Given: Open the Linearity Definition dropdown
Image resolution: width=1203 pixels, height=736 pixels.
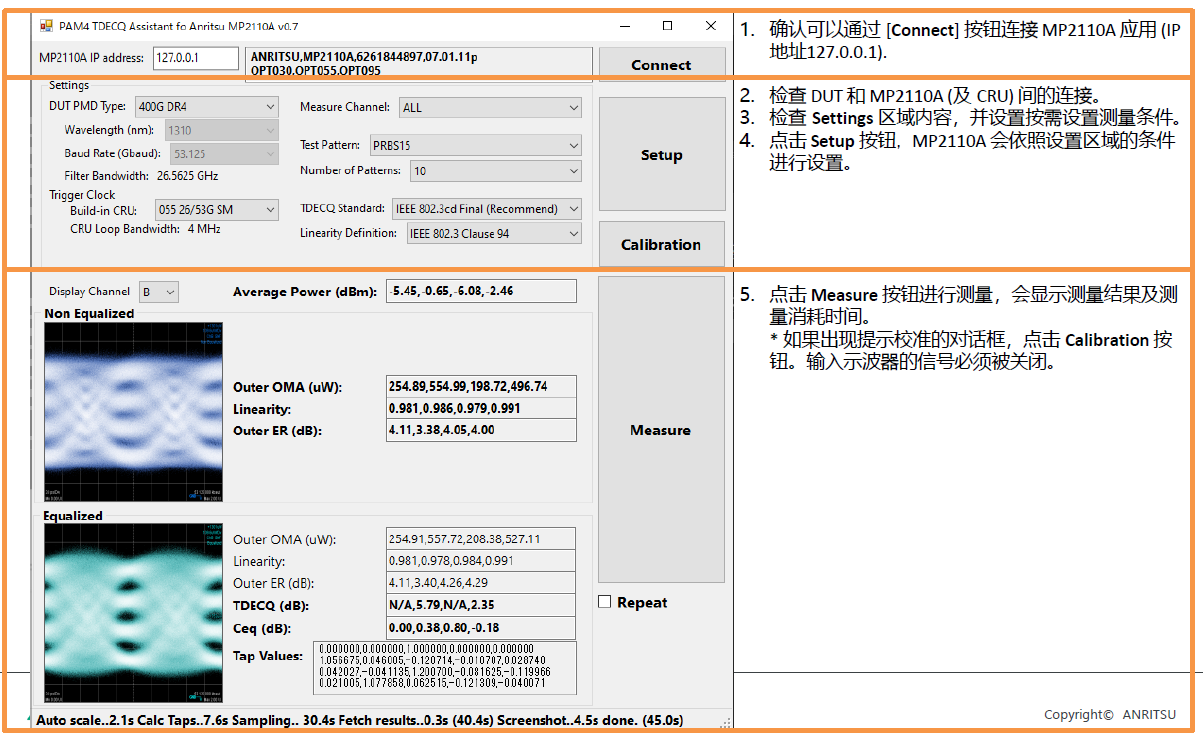Looking at the screenshot, I should pos(493,233).
